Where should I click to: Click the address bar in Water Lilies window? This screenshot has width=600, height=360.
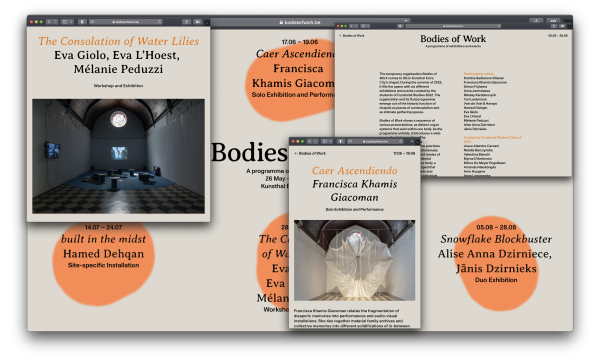126,22
